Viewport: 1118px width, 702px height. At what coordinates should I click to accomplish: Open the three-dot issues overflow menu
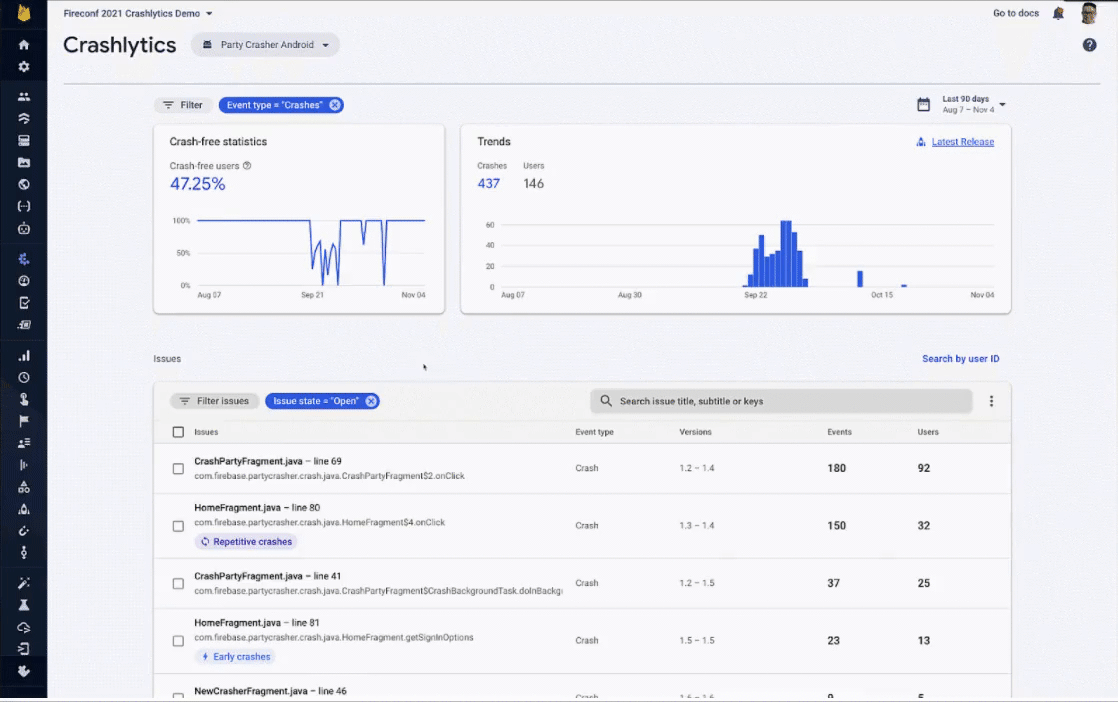click(991, 401)
